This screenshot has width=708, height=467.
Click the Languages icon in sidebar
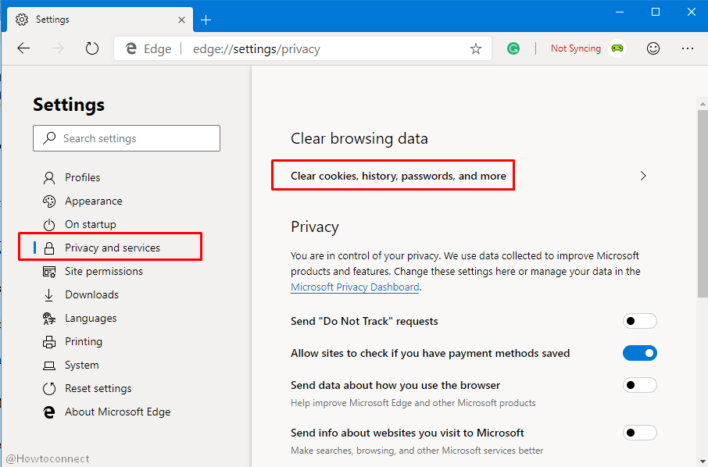tap(49, 318)
